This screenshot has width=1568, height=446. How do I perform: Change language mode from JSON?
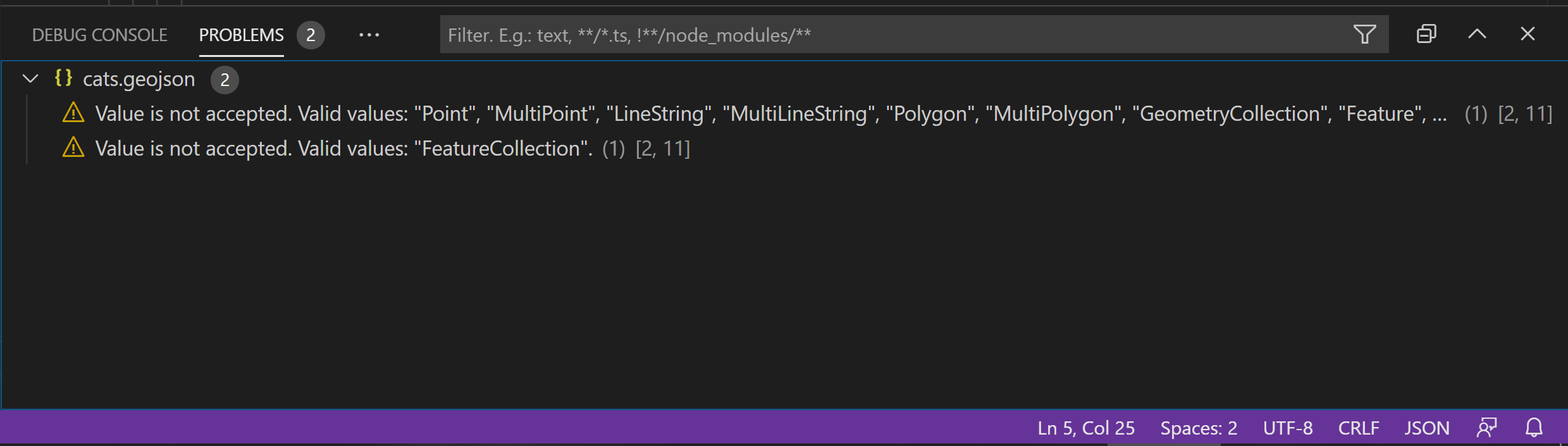tap(1427, 428)
